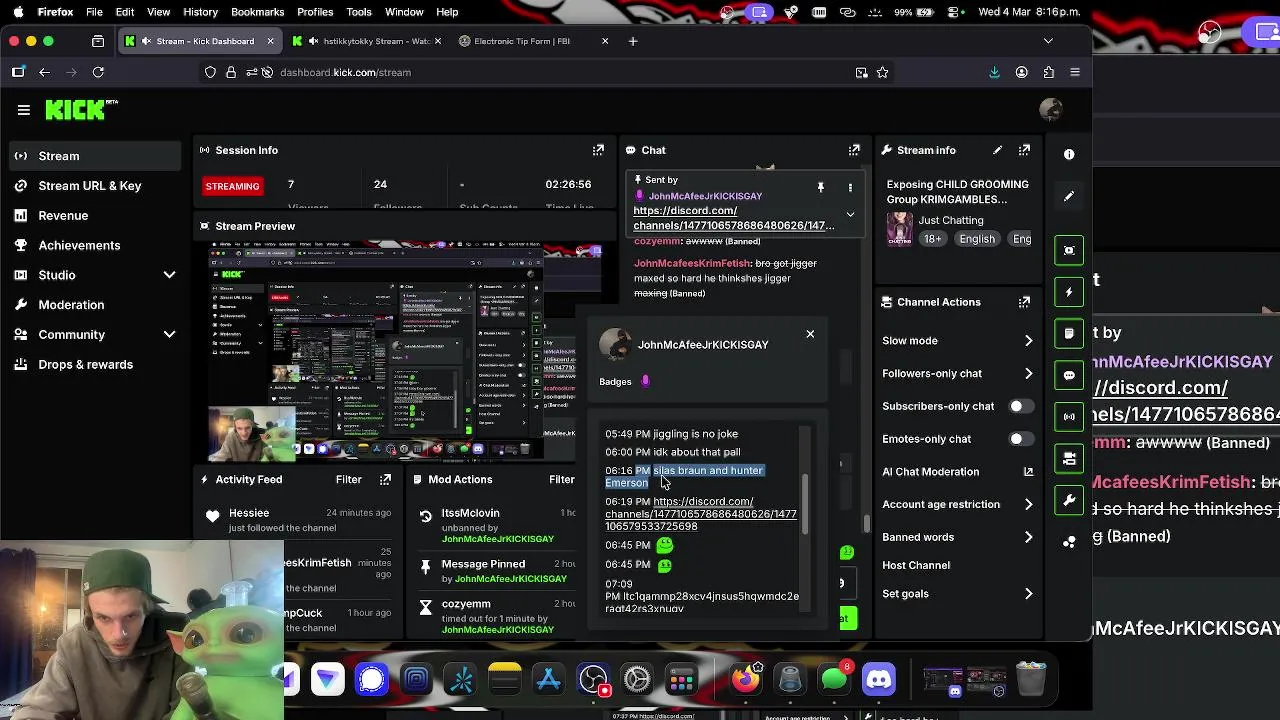
Task: Open Messages app in the Dock
Action: pos(834,680)
